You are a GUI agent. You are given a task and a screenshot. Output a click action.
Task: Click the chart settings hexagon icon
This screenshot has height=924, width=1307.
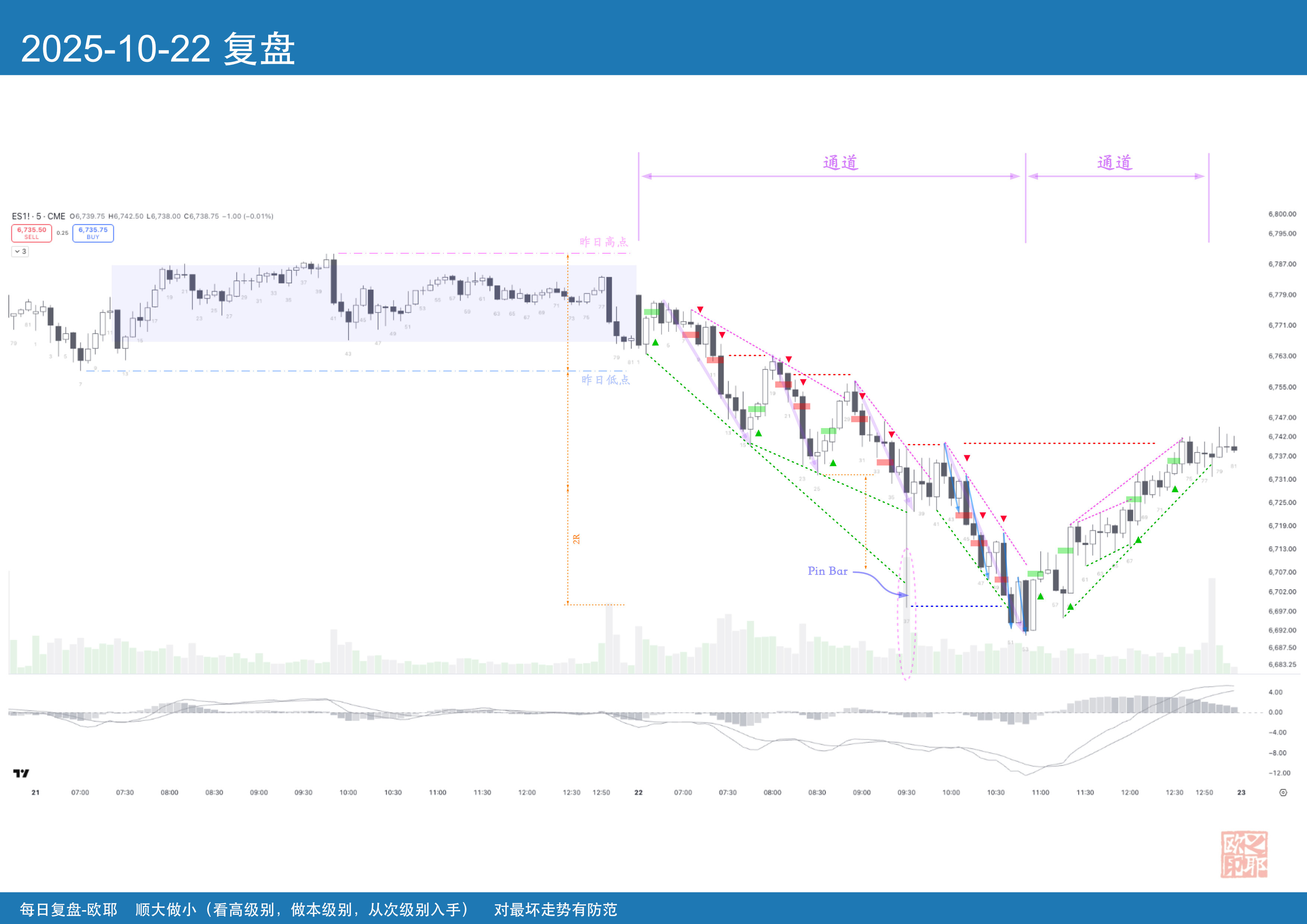pos(1283,792)
